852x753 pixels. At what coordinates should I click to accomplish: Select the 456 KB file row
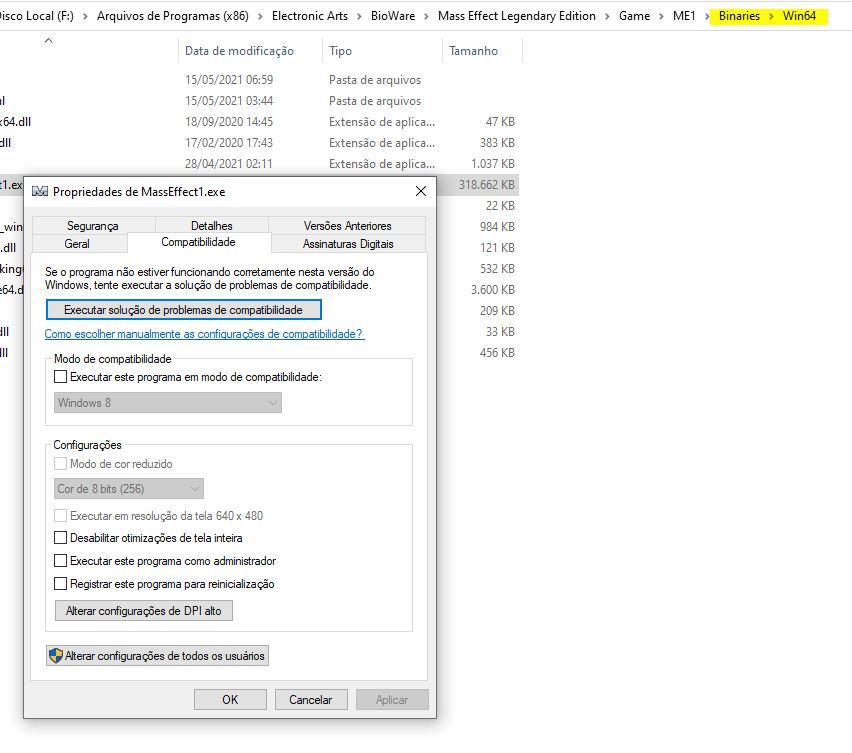tap(478, 353)
